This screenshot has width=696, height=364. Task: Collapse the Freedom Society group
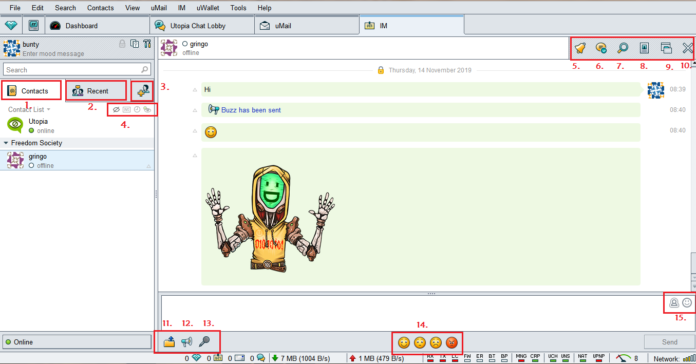point(6,143)
